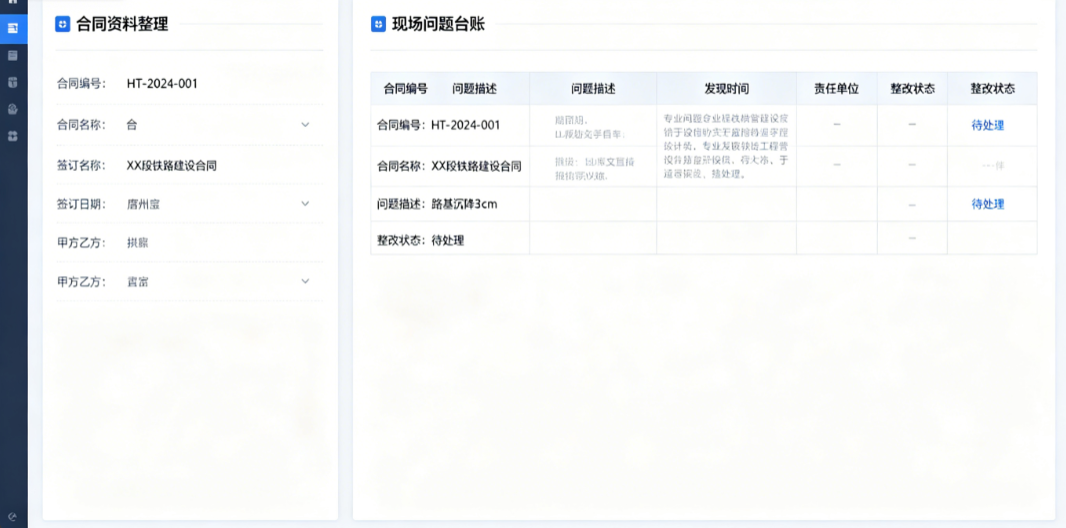This screenshot has width=1066, height=528.
Task: Click the 合同资料整理 panel title
Action: tap(122, 24)
